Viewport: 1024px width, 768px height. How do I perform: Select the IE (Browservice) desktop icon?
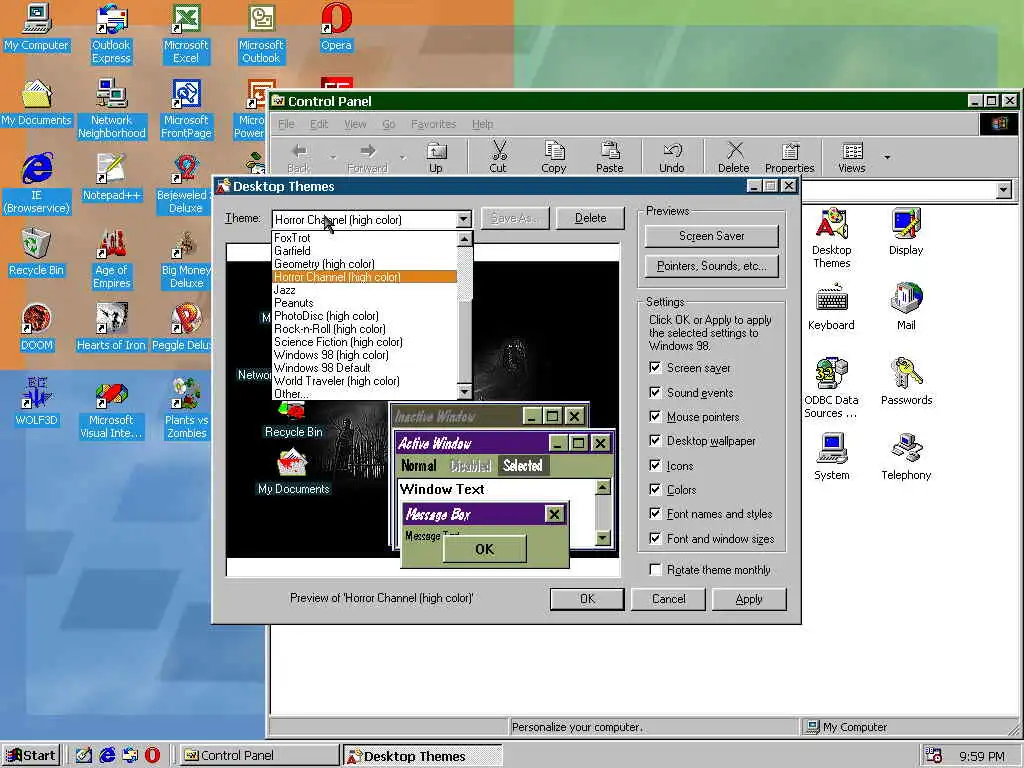point(37,183)
